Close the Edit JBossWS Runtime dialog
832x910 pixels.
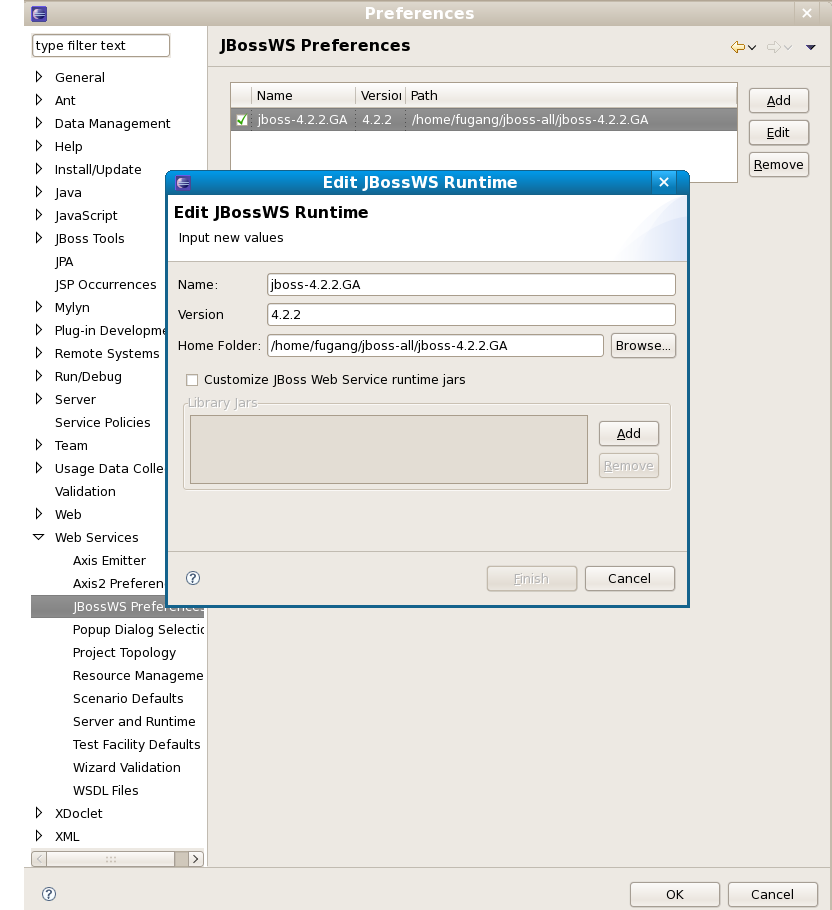pos(664,182)
